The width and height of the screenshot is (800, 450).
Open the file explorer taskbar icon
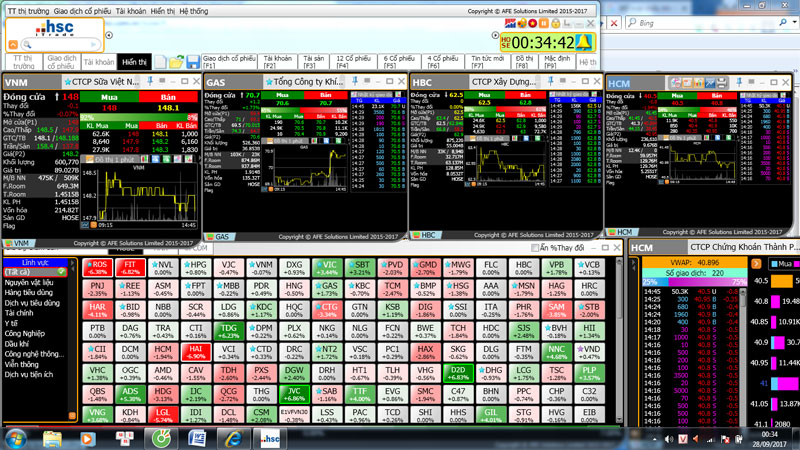[52, 438]
